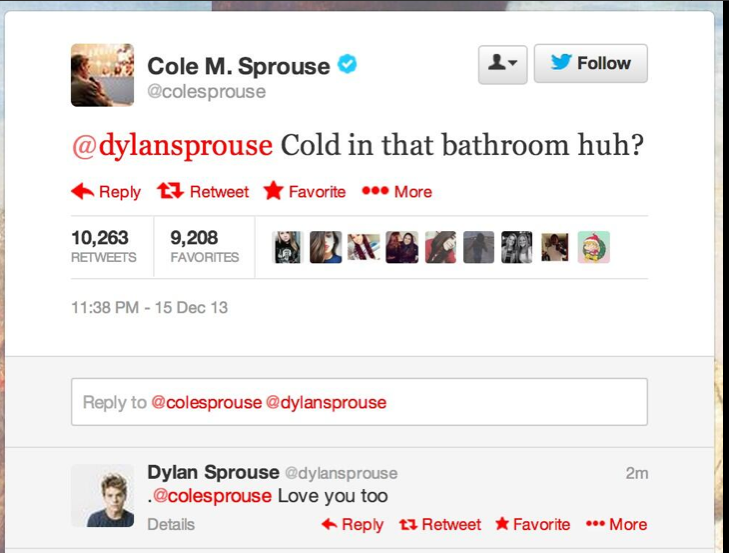View the 9,208 favorites count

pyautogui.click(x=205, y=246)
